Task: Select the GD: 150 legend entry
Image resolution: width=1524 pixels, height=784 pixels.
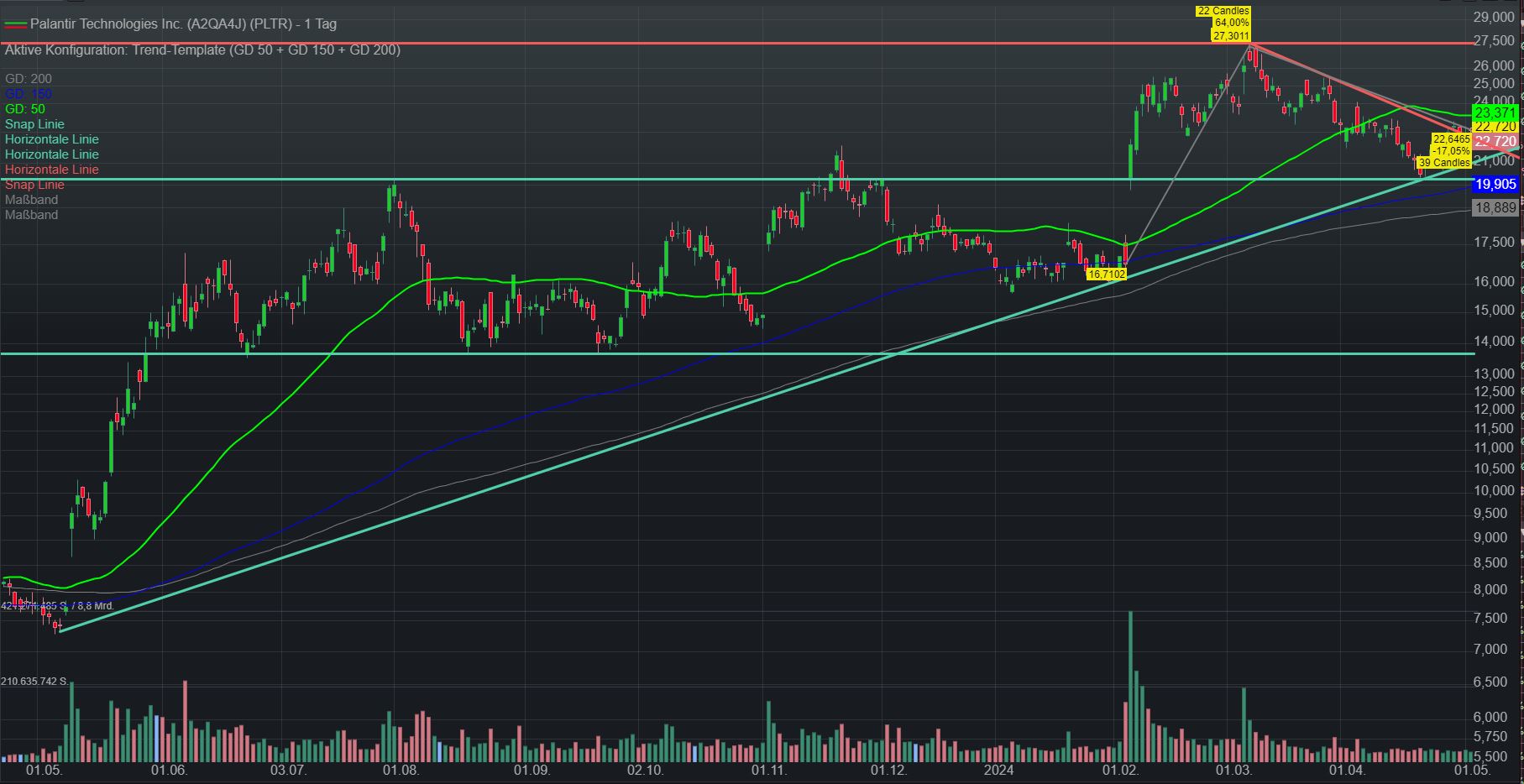Action: pyautogui.click(x=29, y=94)
